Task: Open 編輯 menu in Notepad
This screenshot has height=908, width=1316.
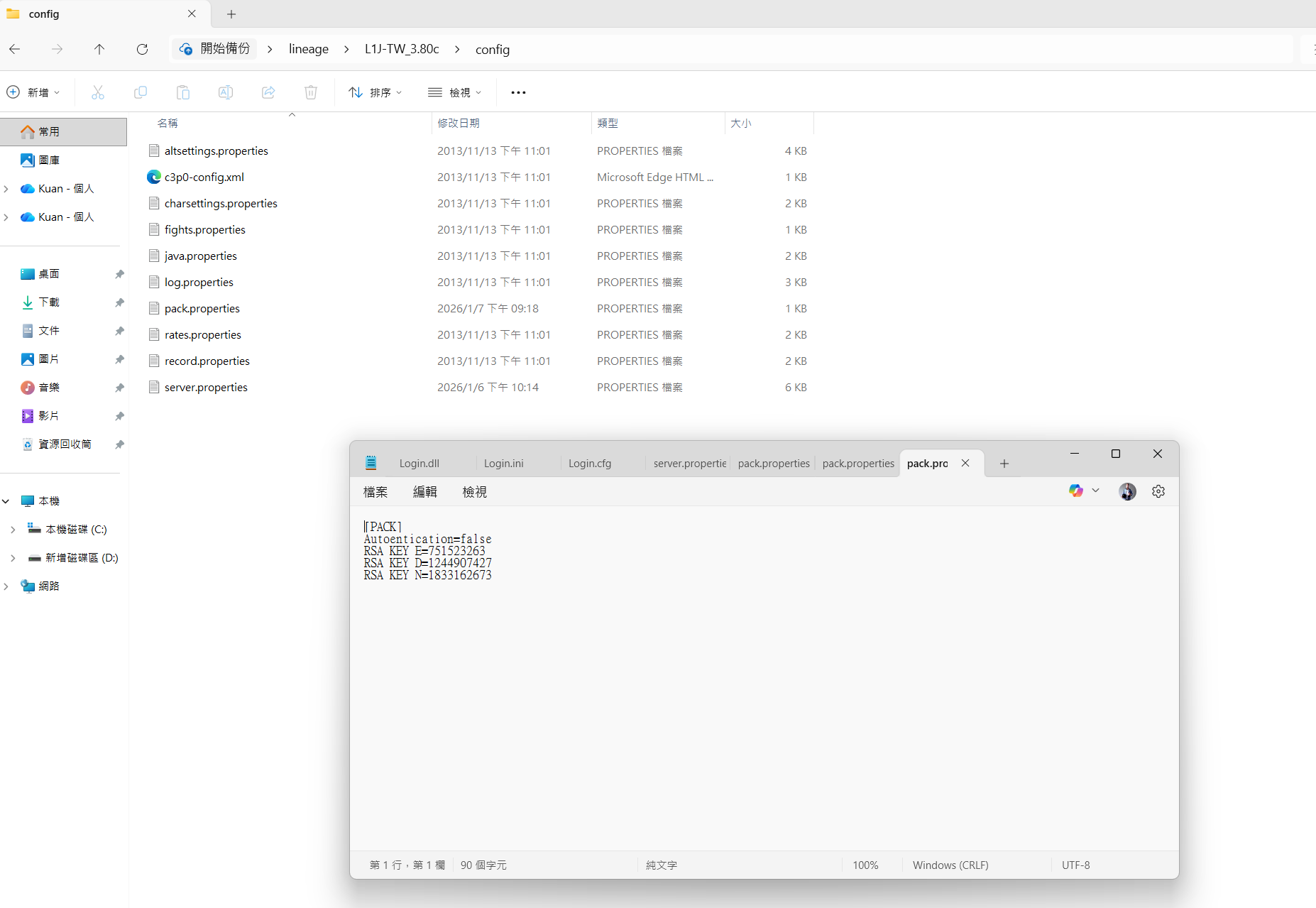Action: pos(425,492)
